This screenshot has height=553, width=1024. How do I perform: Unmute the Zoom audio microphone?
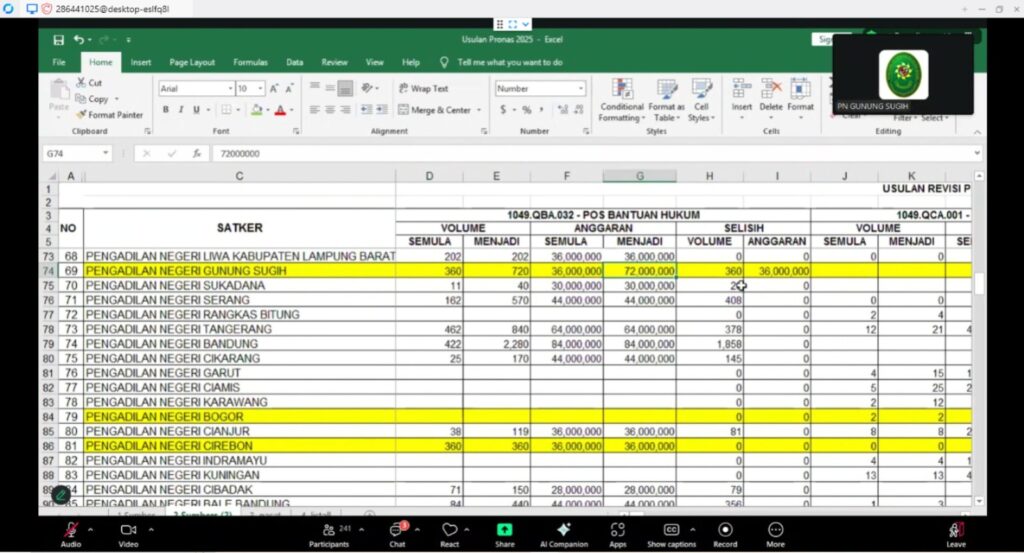point(70,531)
